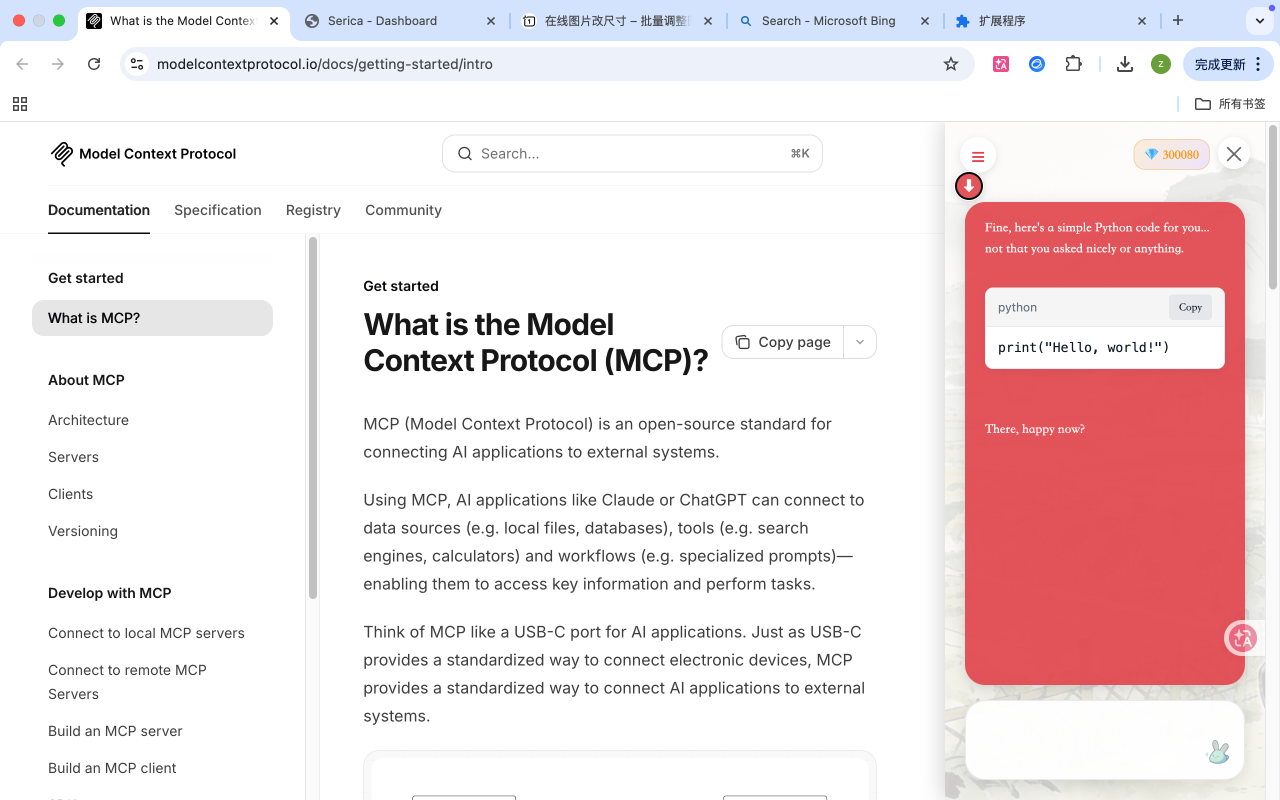Reload the current page

pyautogui.click(x=94, y=64)
